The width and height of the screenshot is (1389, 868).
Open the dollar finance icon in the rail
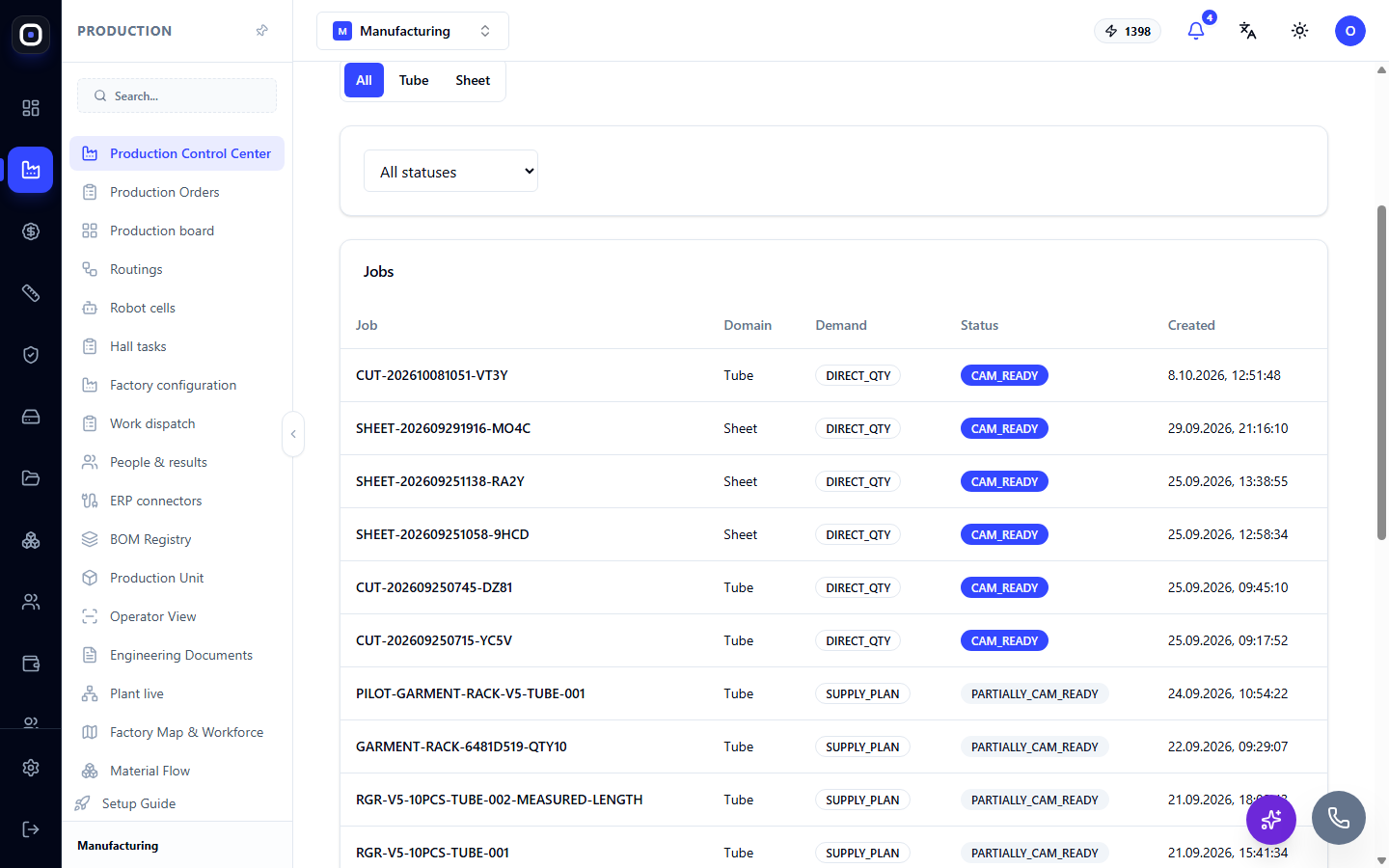31,231
